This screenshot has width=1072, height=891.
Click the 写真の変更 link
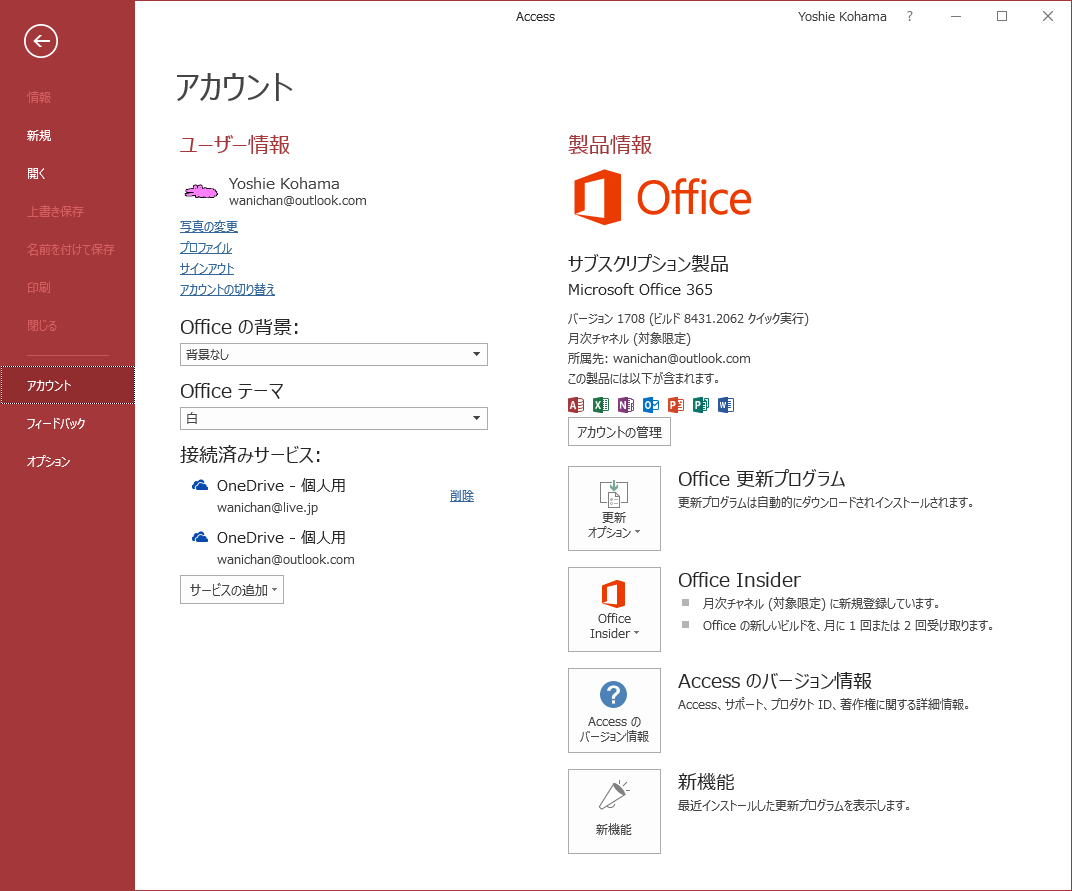(209, 226)
